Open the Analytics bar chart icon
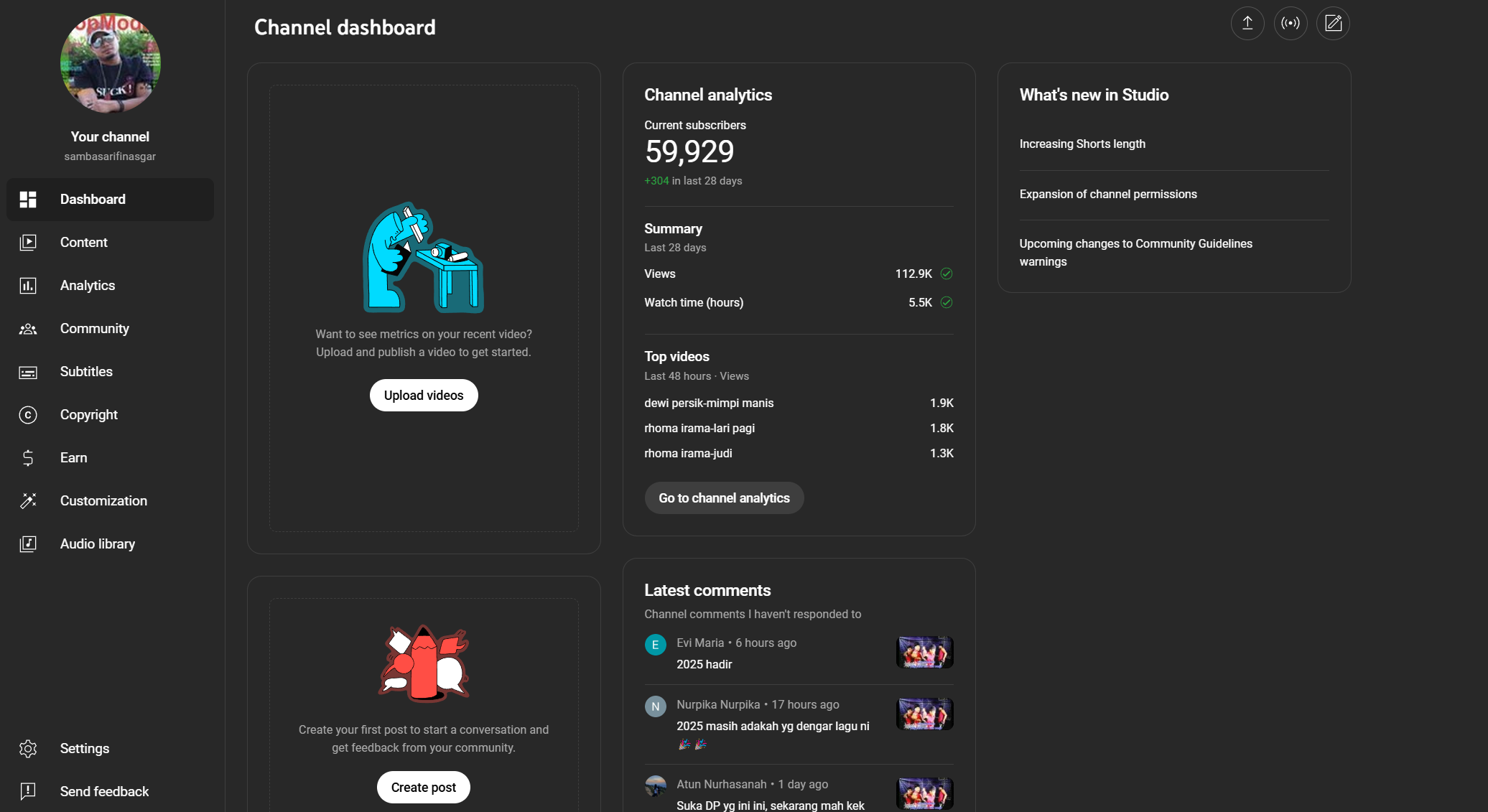1488x812 pixels. 28,286
